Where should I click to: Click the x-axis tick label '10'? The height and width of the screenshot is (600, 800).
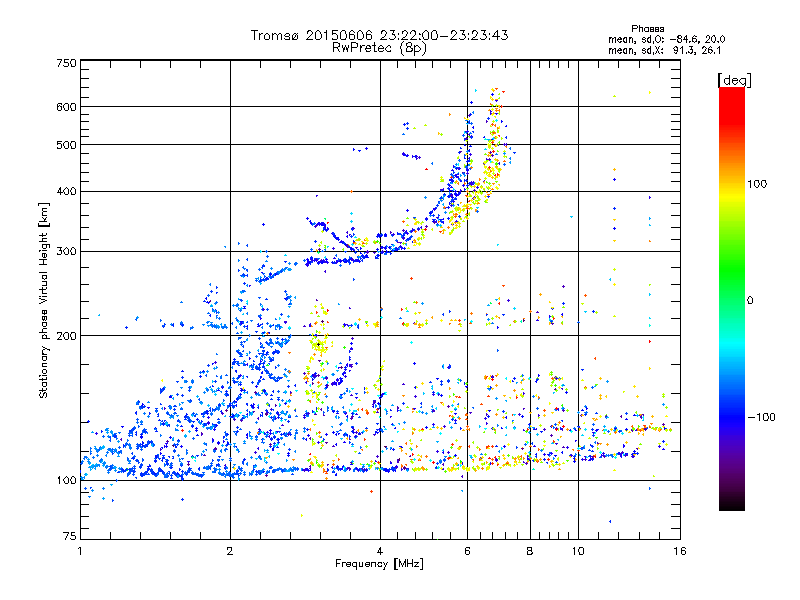pos(578,551)
